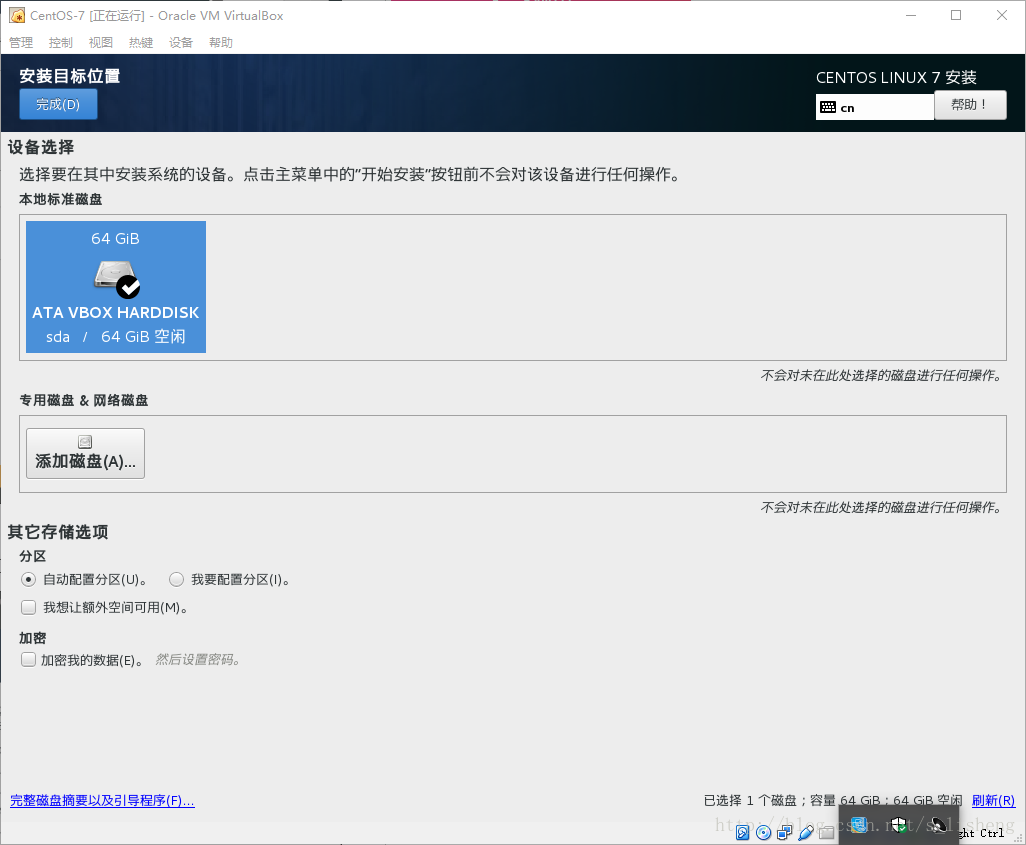1026x845 pixels.
Task: Open the 帮助 menu in menu bar
Action: [221, 43]
